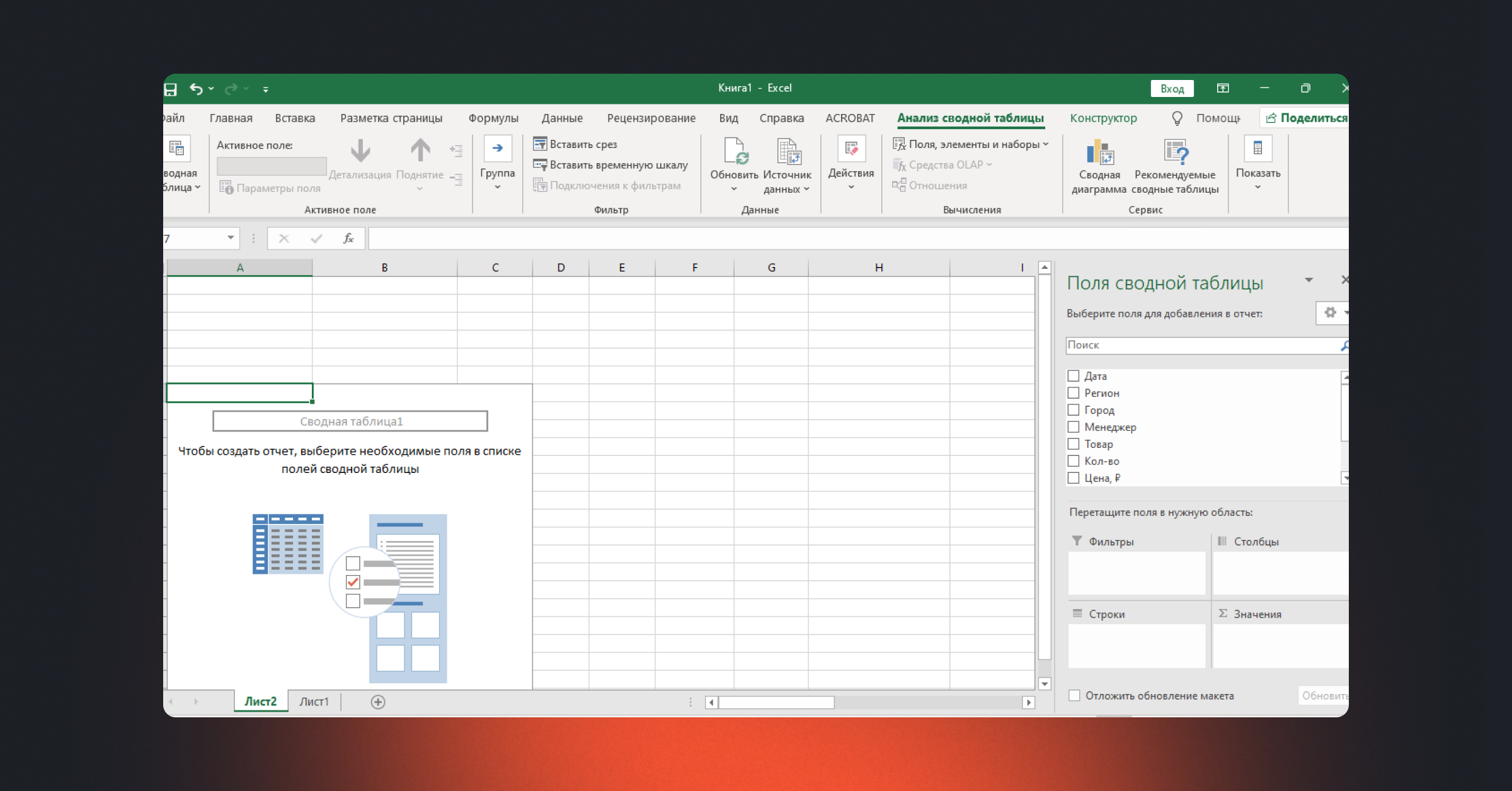Click the save icon in title bar

(x=170, y=89)
